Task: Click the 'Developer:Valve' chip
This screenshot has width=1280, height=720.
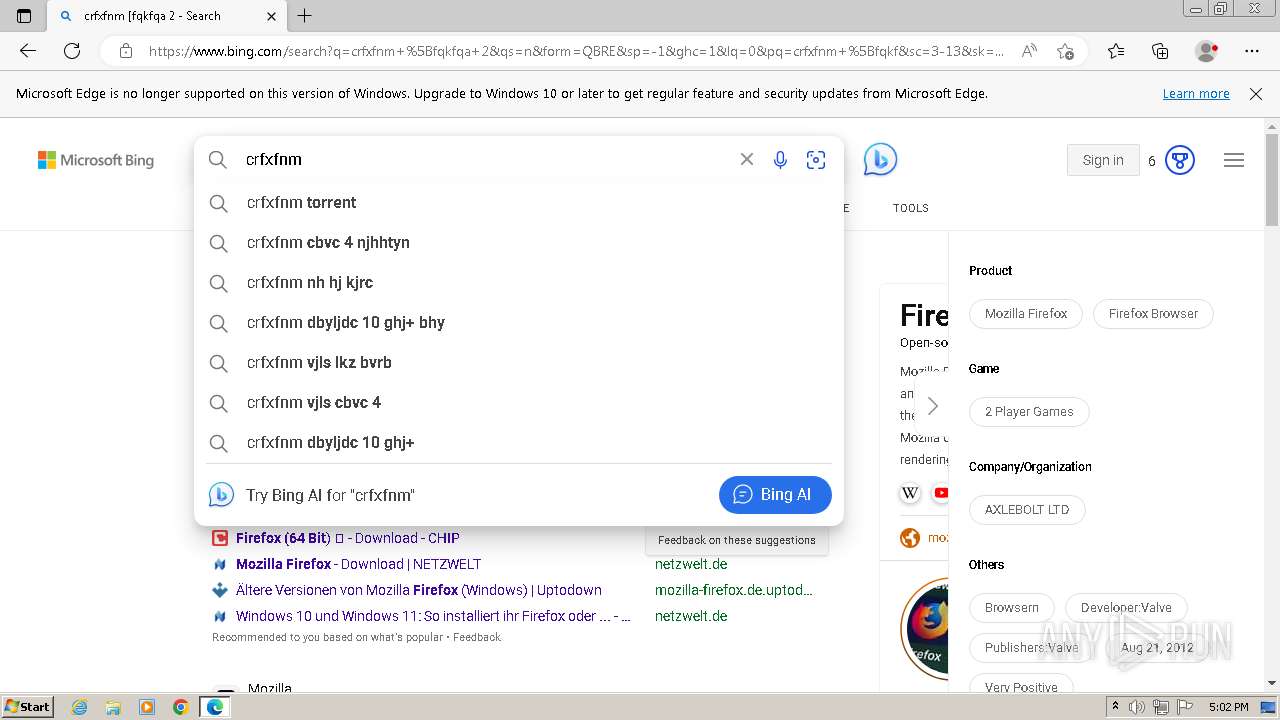Action: [1126, 608]
